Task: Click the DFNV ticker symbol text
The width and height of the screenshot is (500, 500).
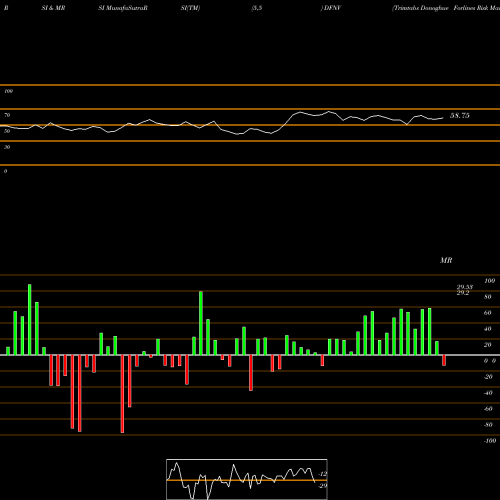Action: click(332, 8)
